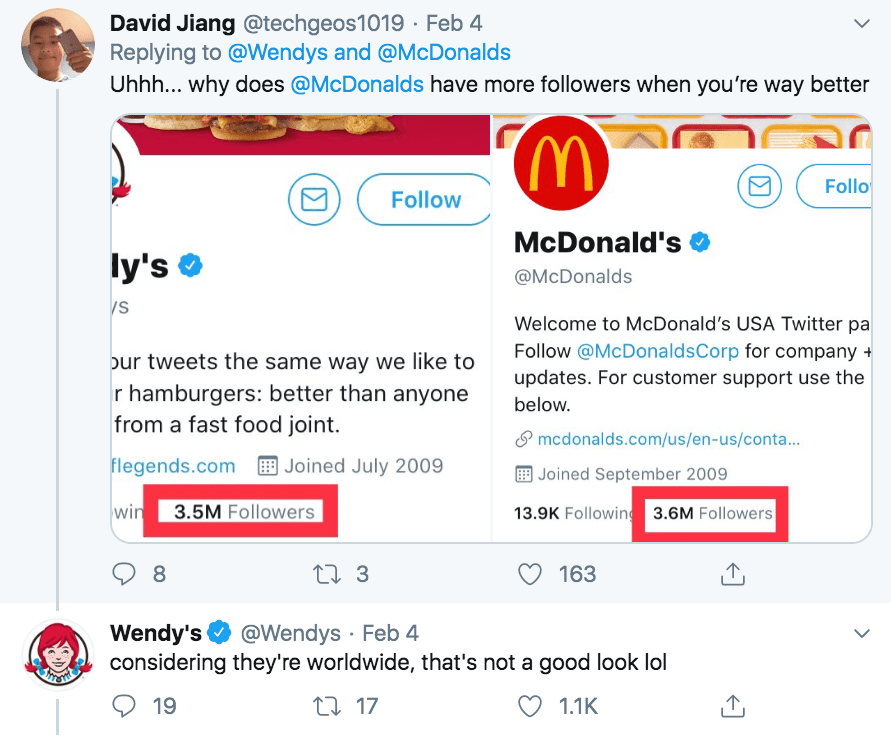Click the message envelope icon on Wendy's profile
The height and width of the screenshot is (738, 891).
click(314, 200)
